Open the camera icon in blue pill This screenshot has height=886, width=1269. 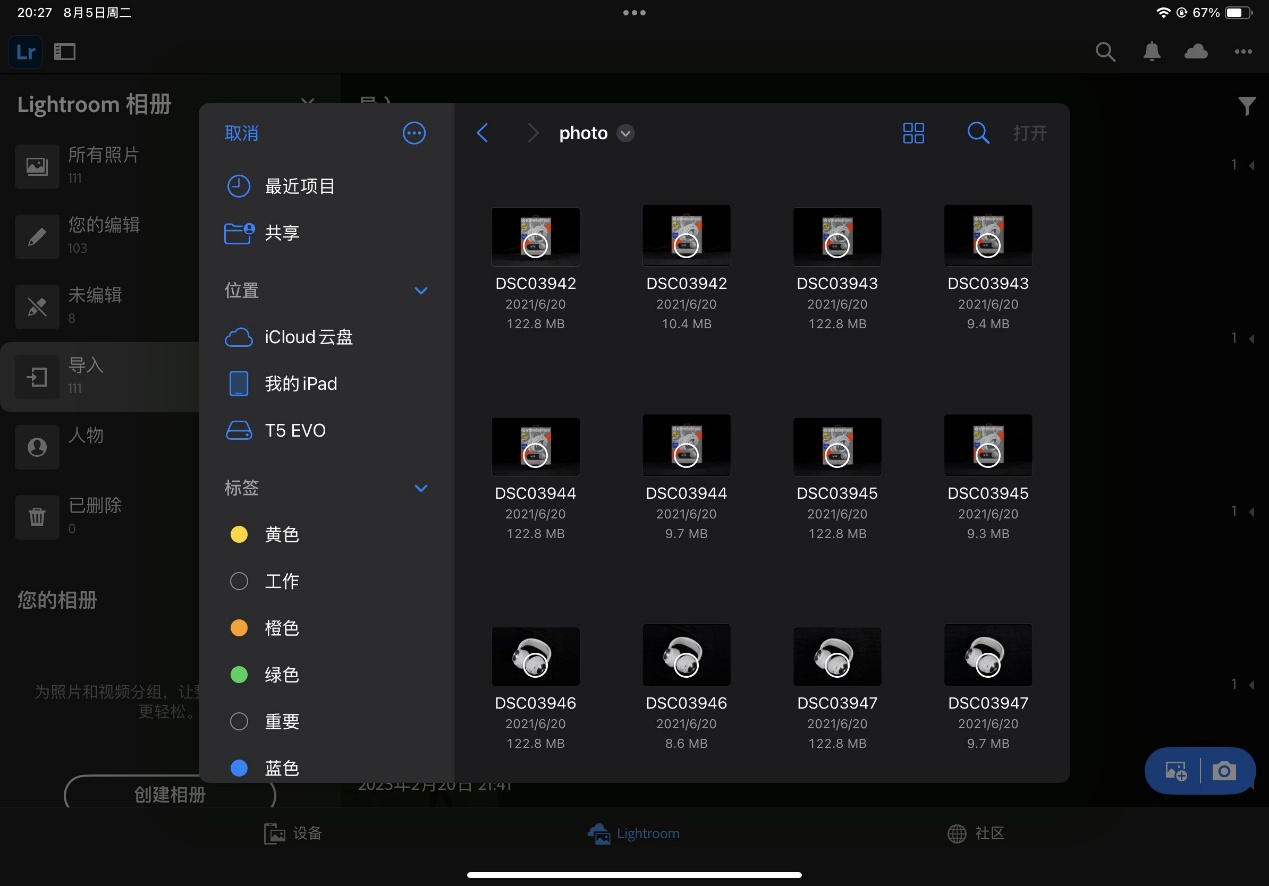point(1224,771)
